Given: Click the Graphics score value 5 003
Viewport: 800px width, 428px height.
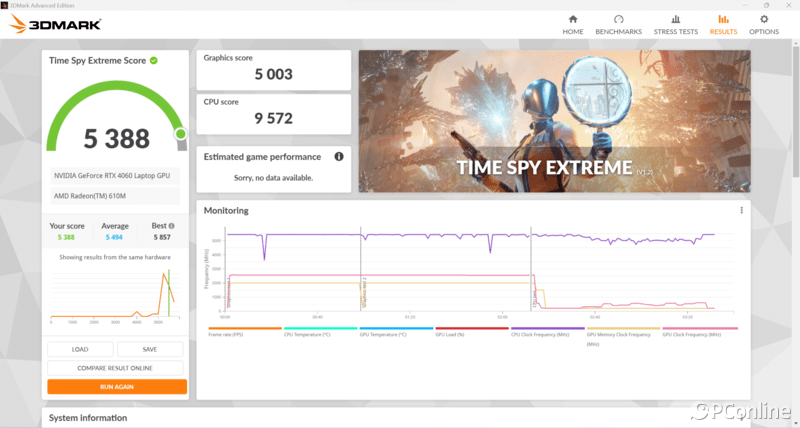Looking at the screenshot, I should 273,74.
